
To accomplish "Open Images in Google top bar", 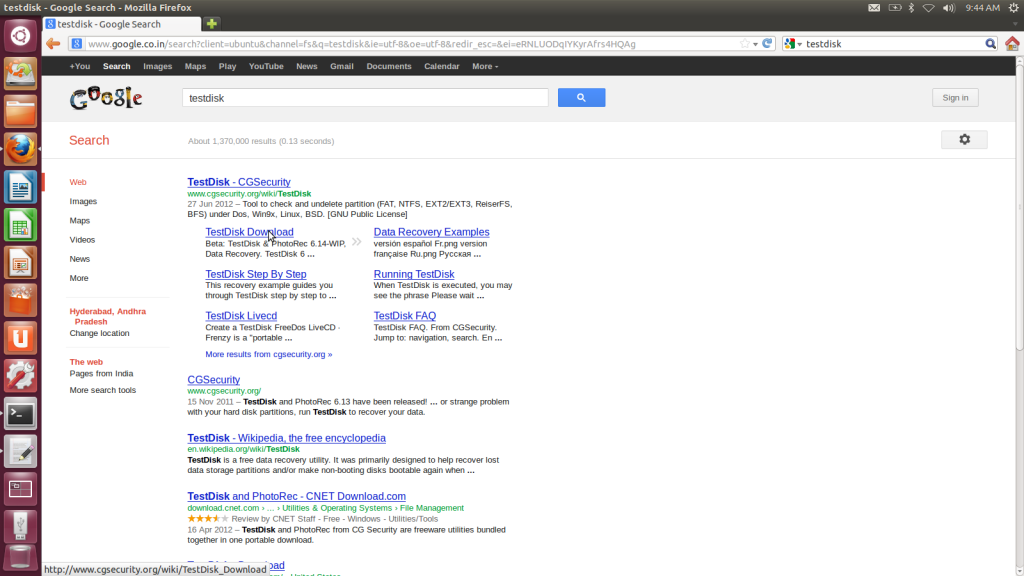I will point(157,66).
